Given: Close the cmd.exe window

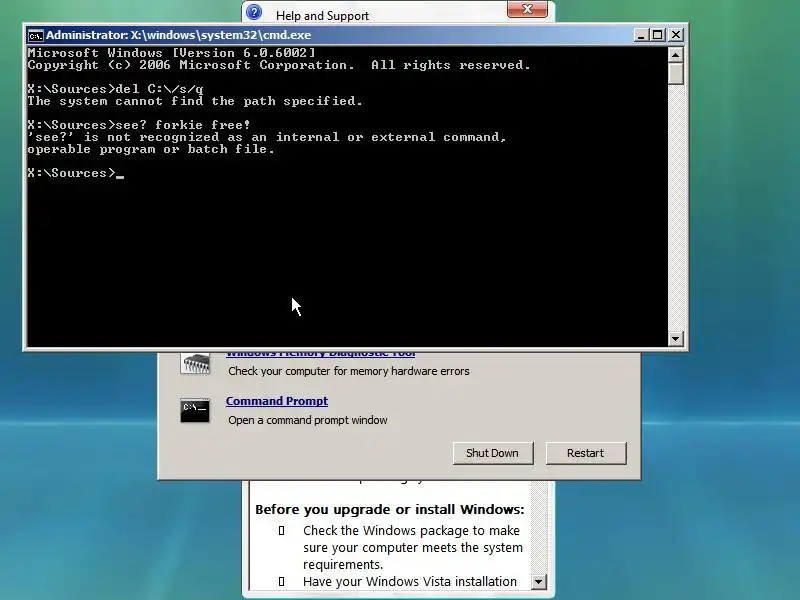Looking at the screenshot, I should [676, 35].
